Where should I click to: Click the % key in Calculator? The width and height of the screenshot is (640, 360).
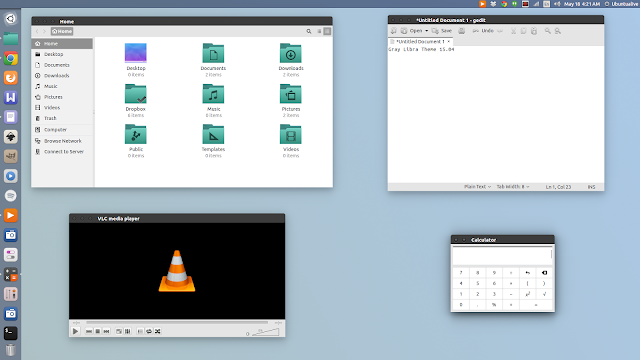[494, 304]
